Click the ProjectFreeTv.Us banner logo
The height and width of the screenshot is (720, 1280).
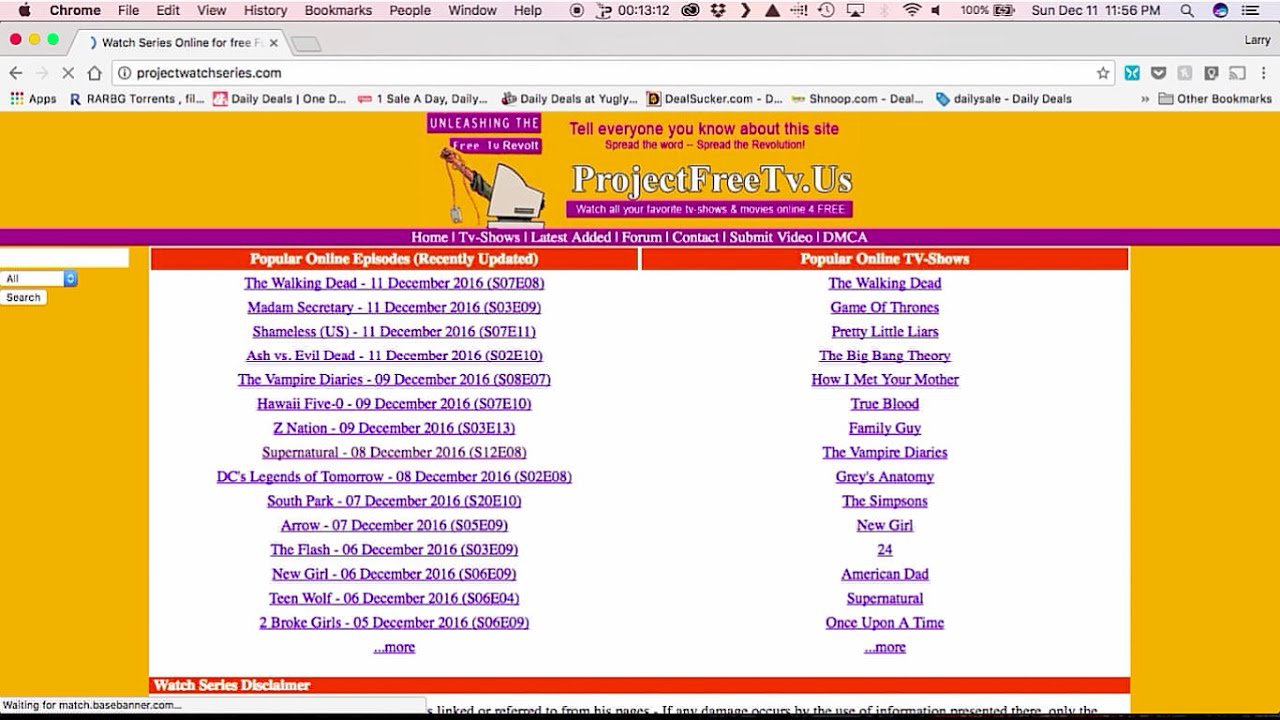pos(711,180)
